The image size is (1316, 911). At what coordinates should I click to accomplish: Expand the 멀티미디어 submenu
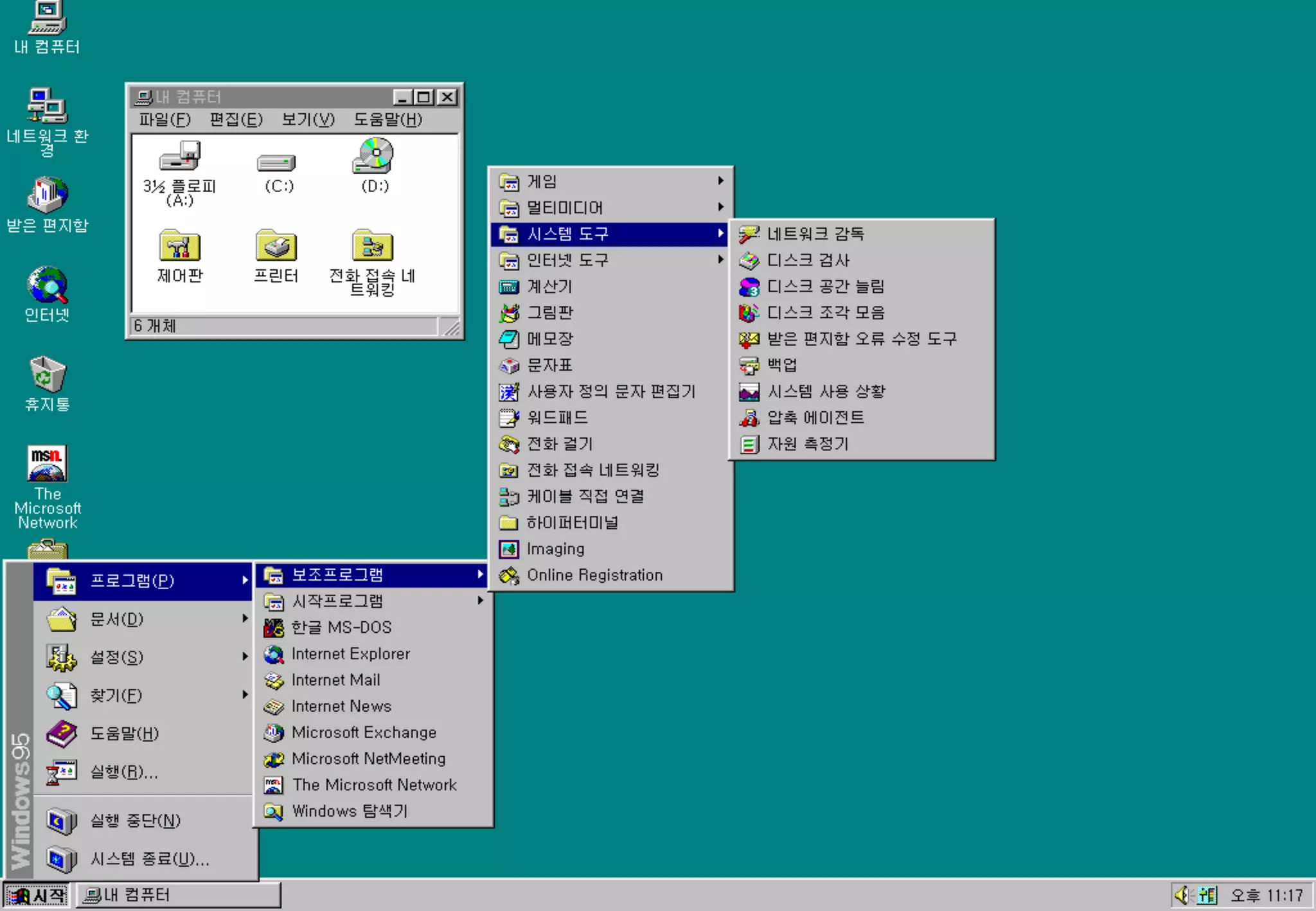[x=610, y=208]
